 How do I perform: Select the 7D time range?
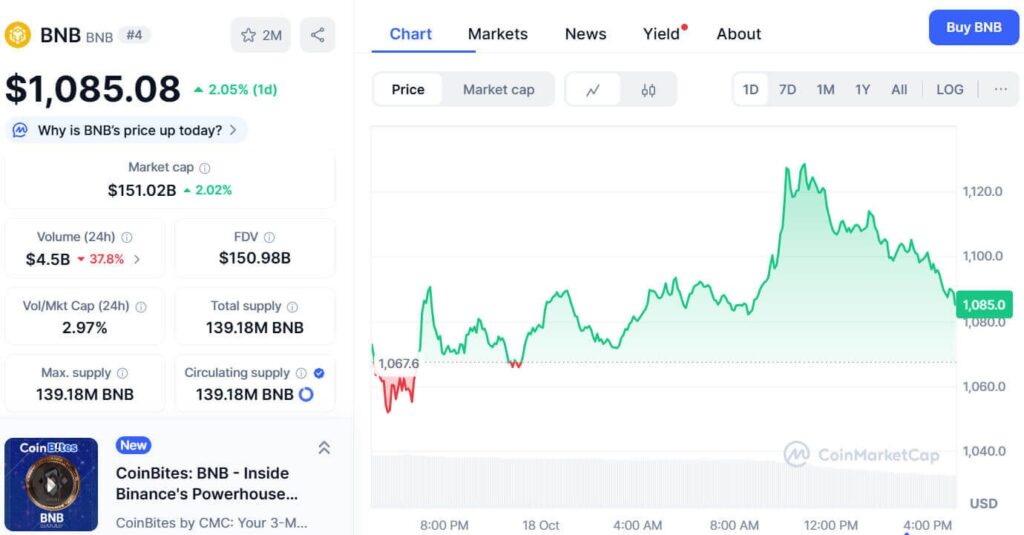click(787, 89)
